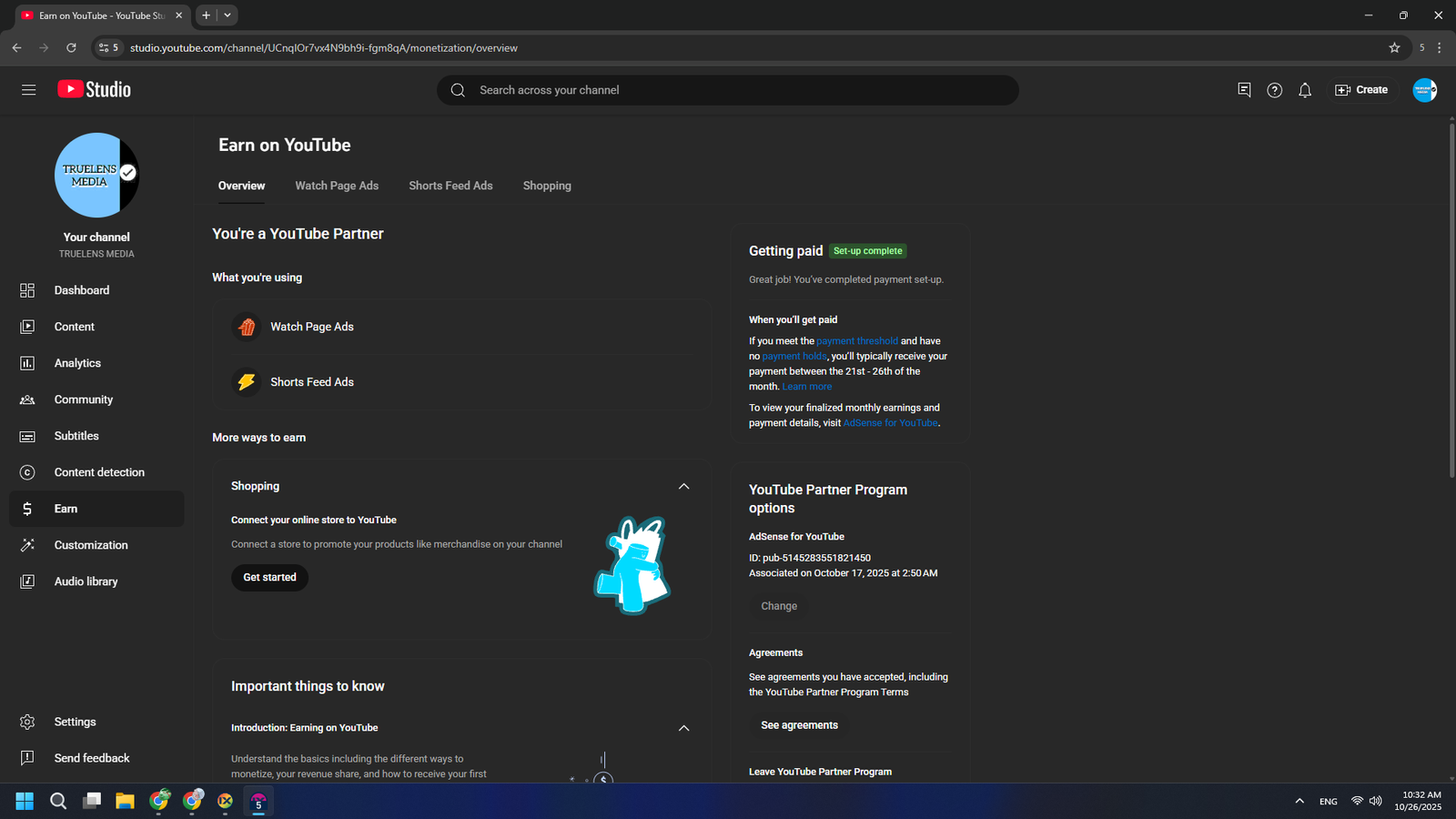Viewport: 1456px width, 819px height.
Task: Click the address bar URL
Action: pos(324,48)
